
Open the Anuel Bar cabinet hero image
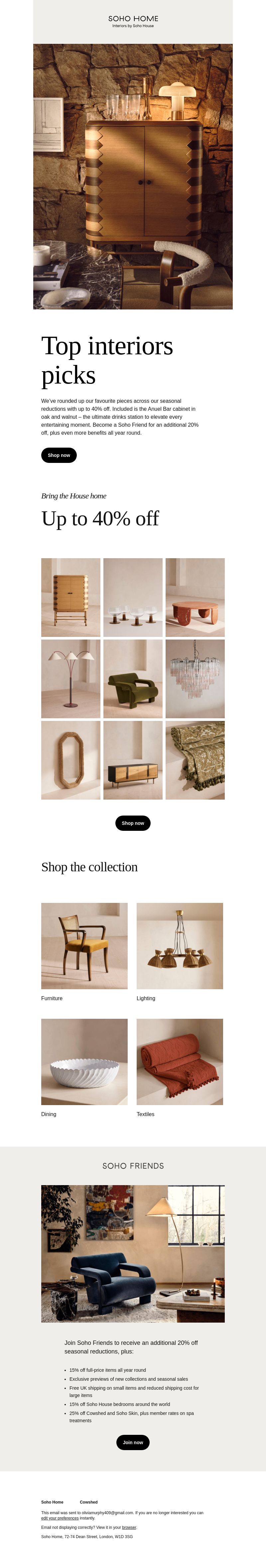click(133, 177)
